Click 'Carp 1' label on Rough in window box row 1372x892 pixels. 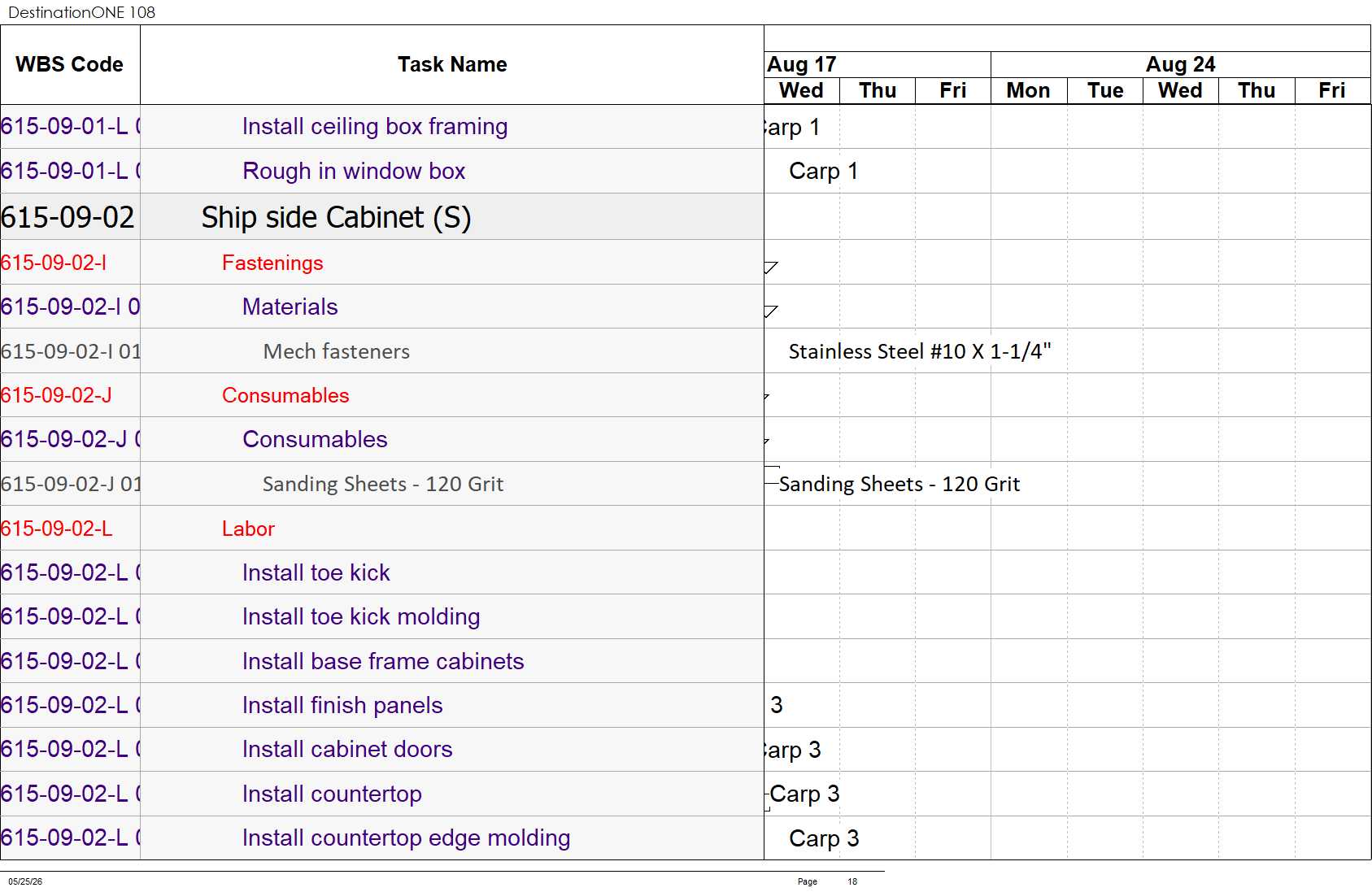pyautogui.click(x=823, y=171)
